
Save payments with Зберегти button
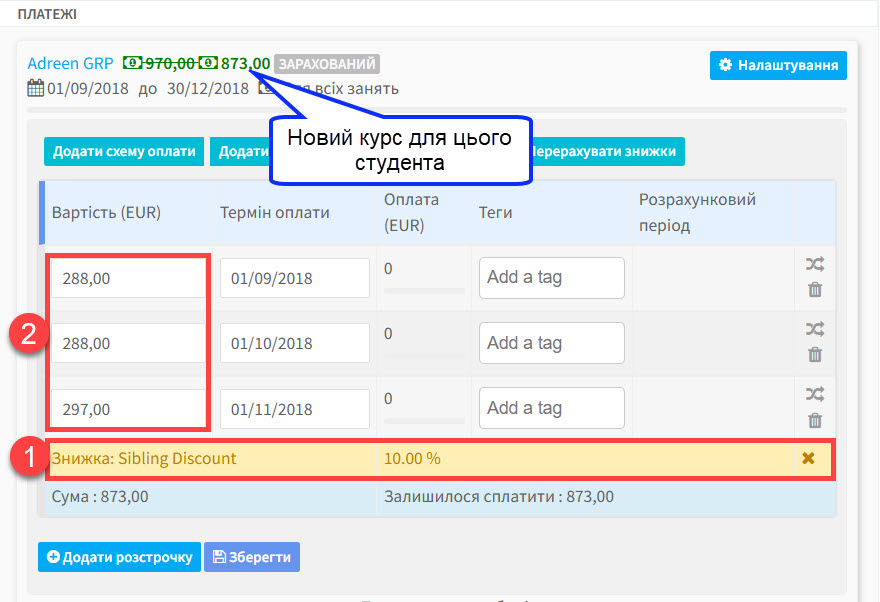pos(252,557)
